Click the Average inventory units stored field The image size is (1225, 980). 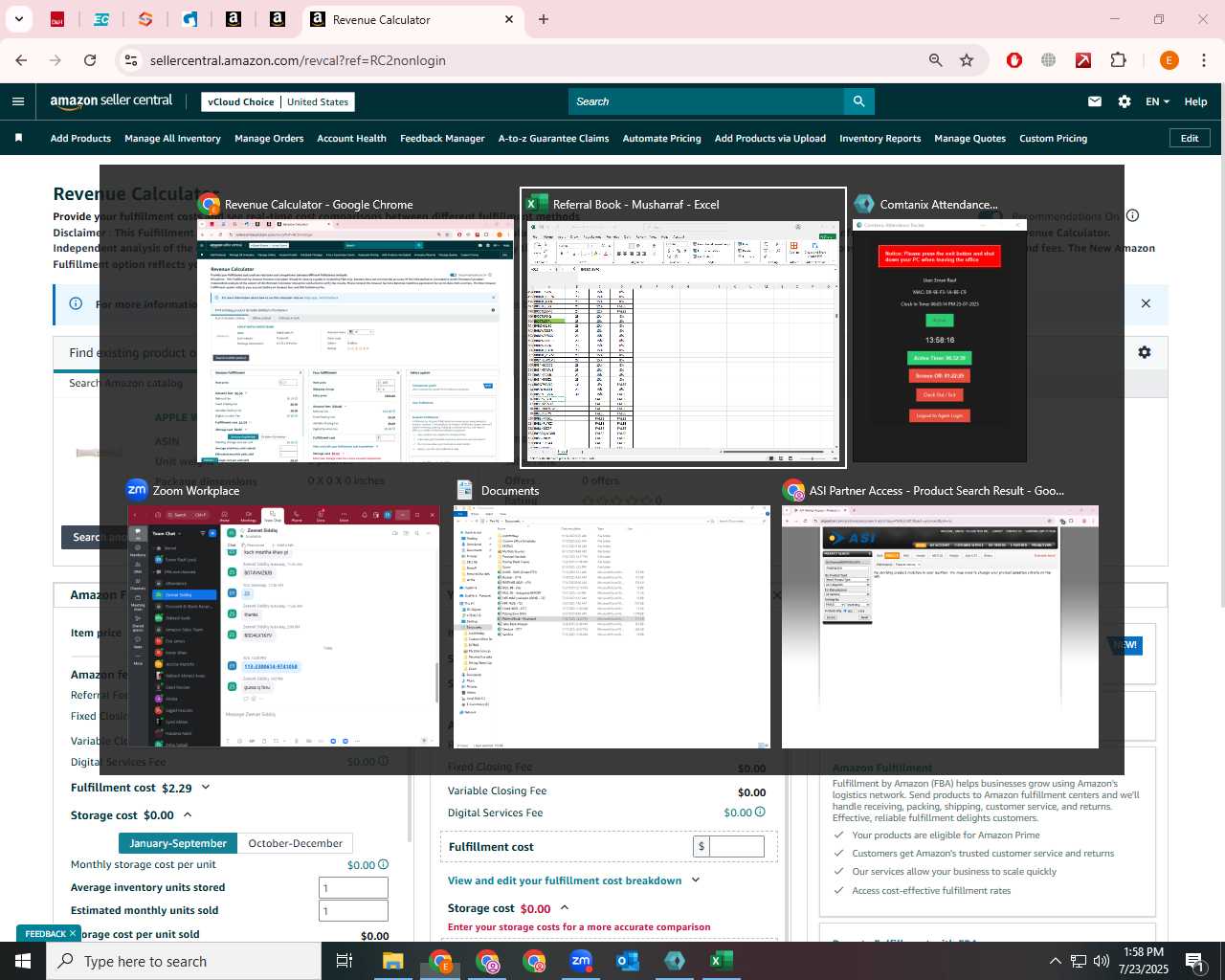coord(353,887)
